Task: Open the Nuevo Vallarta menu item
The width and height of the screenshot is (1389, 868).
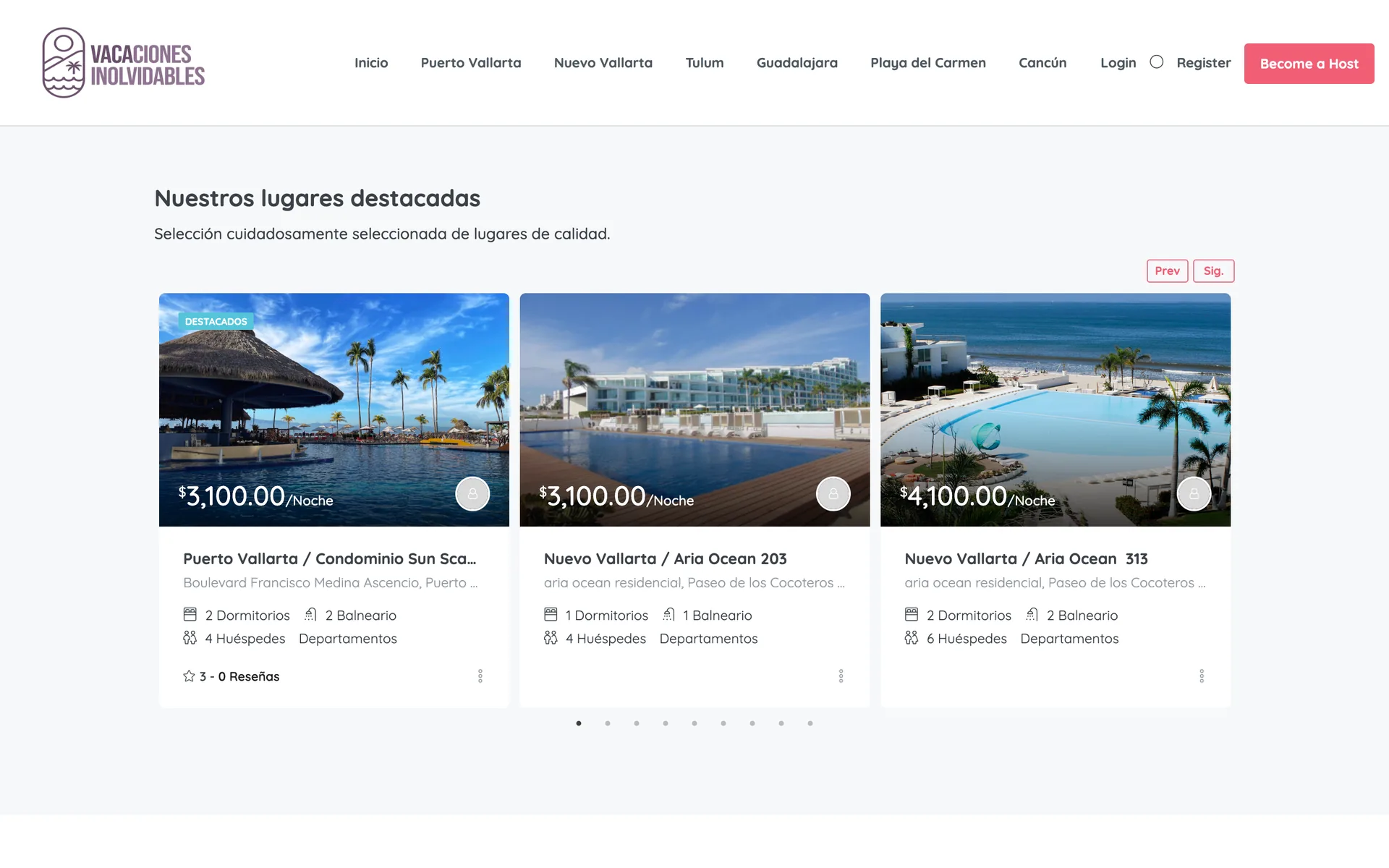Action: click(603, 63)
